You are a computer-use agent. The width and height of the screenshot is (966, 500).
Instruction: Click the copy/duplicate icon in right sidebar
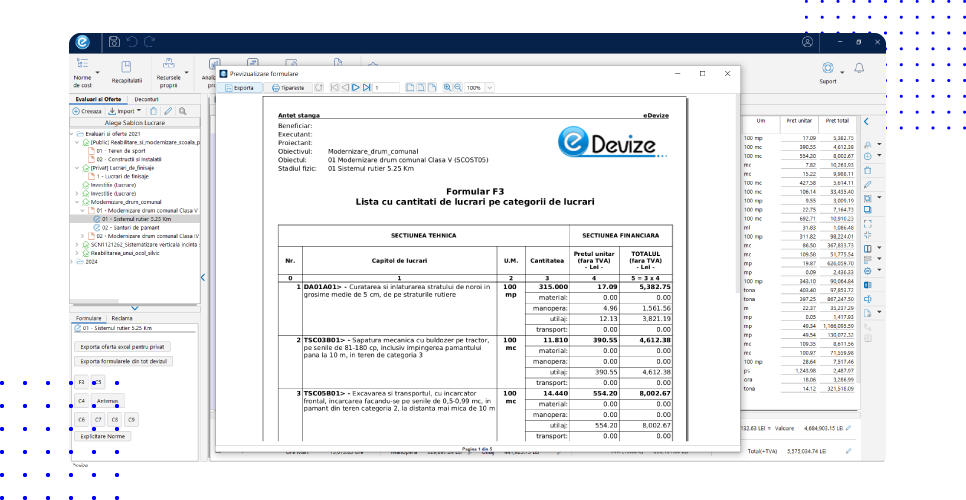coord(868,210)
